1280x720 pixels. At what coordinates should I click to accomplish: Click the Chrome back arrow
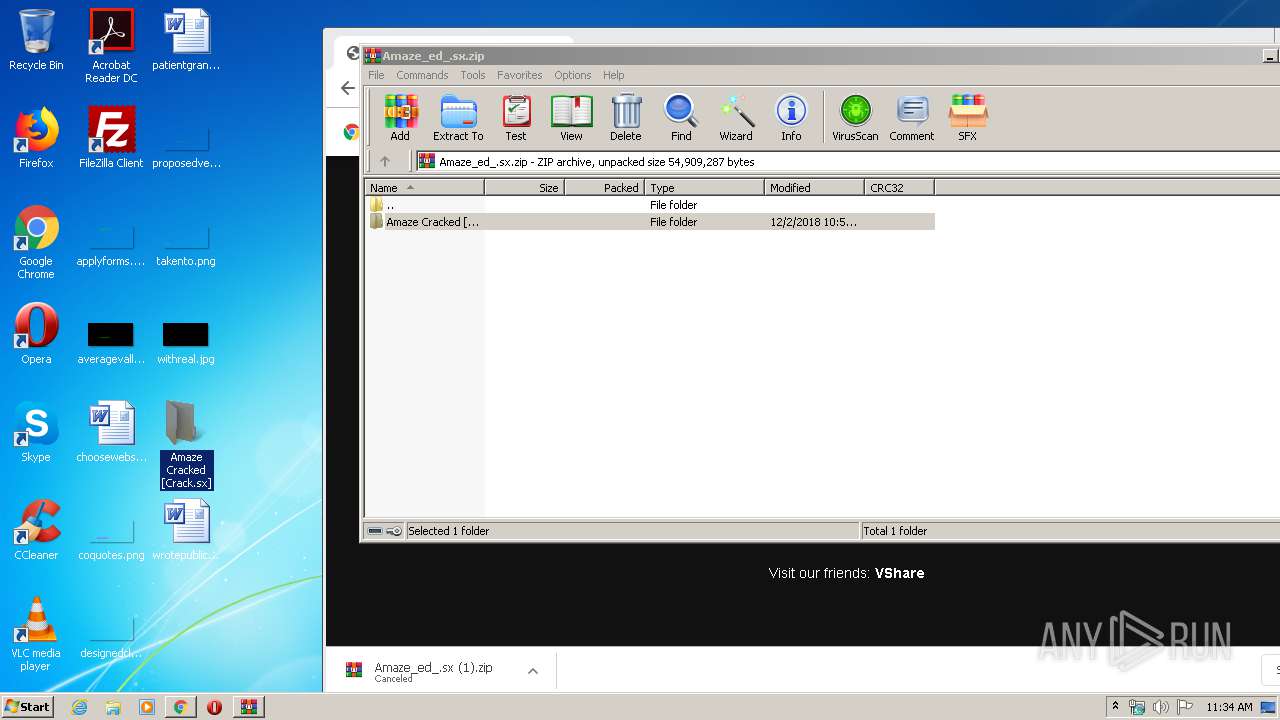pos(348,88)
